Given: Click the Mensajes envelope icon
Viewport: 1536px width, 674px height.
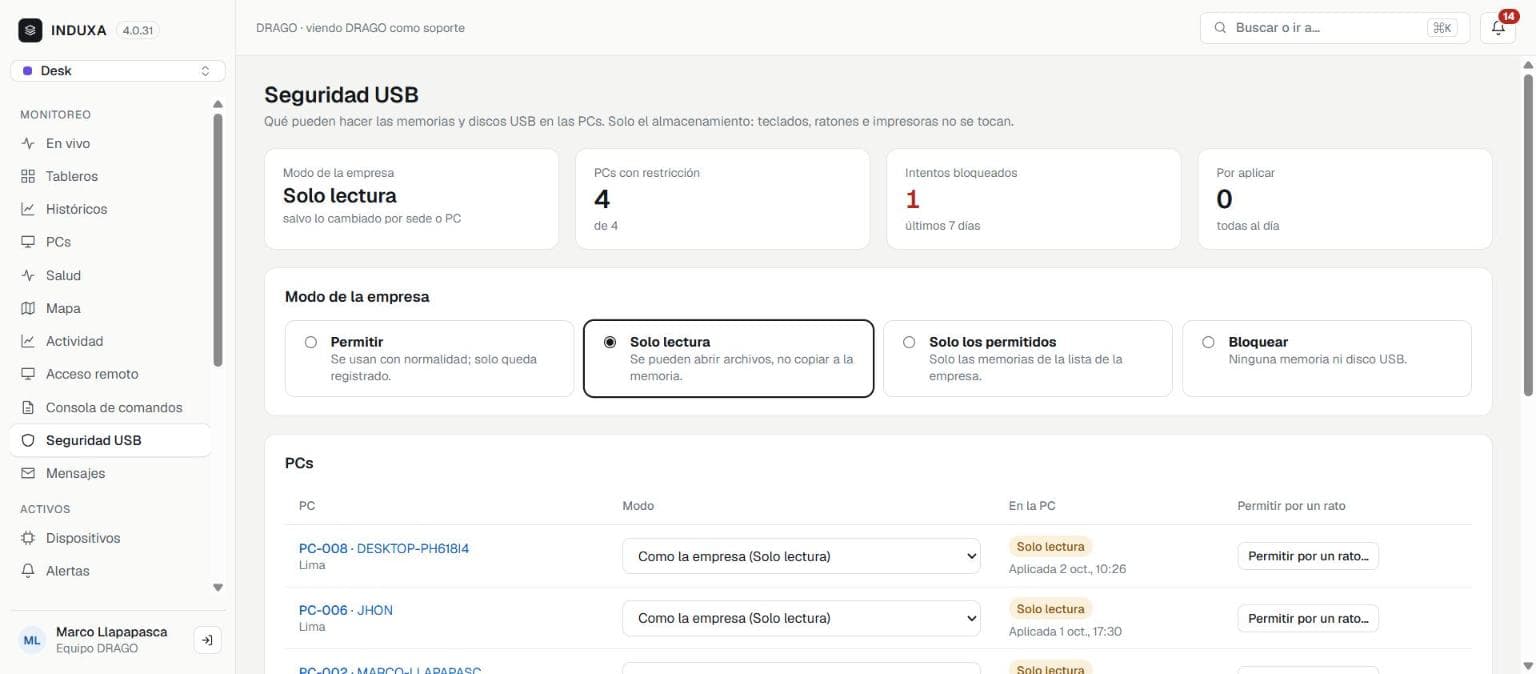Looking at the screenshot, I should 28,473.
